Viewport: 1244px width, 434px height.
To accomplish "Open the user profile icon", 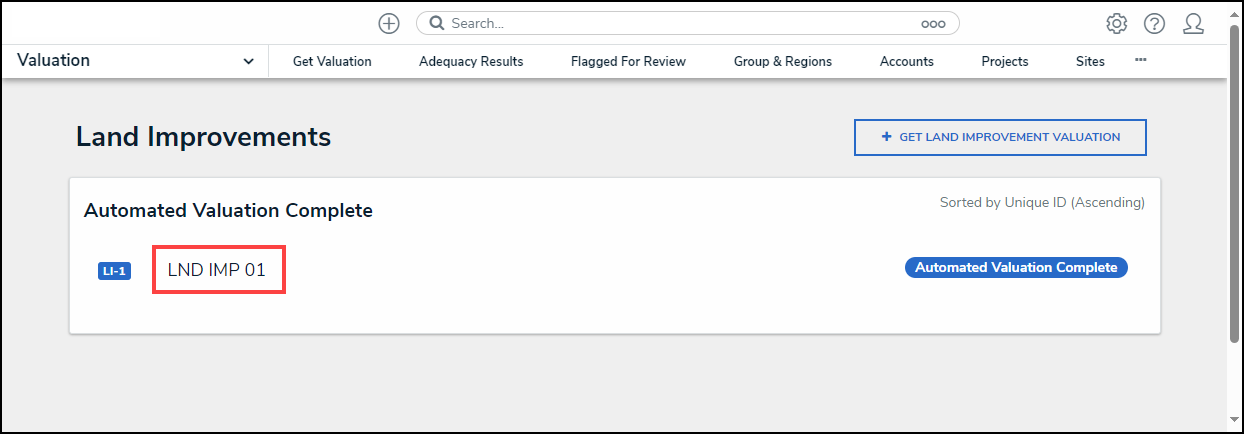I will pos(1193,23).
